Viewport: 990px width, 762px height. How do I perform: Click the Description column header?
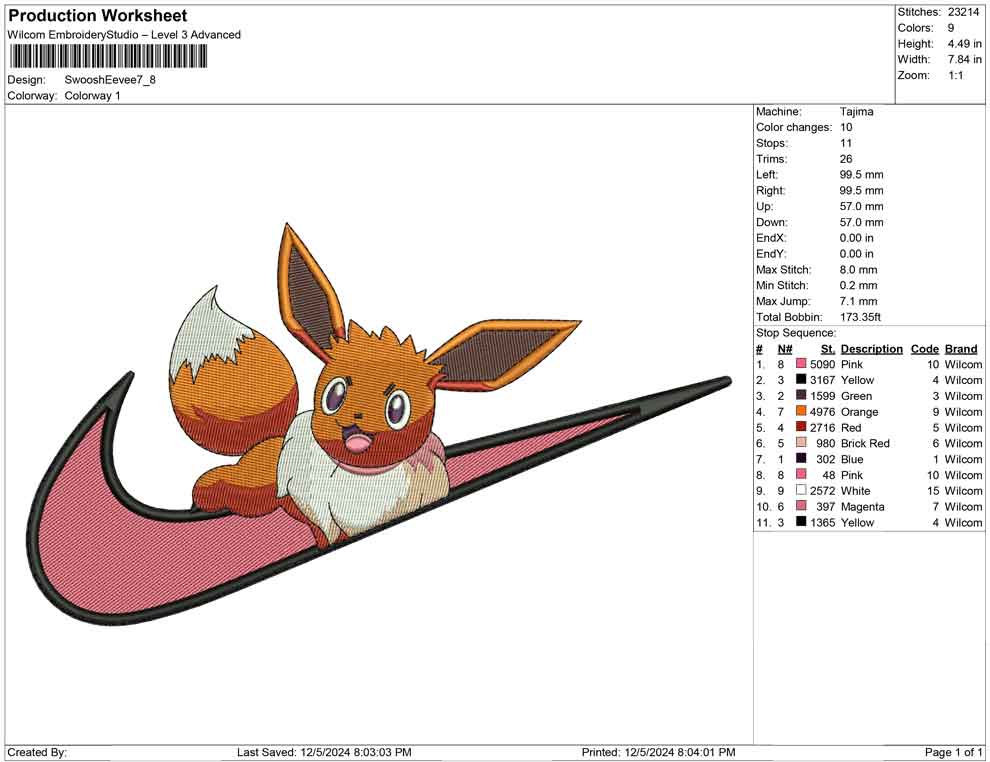point(872,348)
